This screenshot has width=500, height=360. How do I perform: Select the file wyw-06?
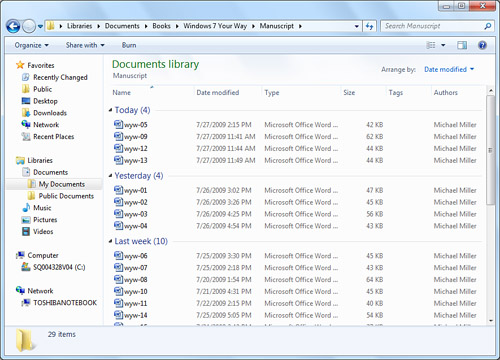point(136,256)
